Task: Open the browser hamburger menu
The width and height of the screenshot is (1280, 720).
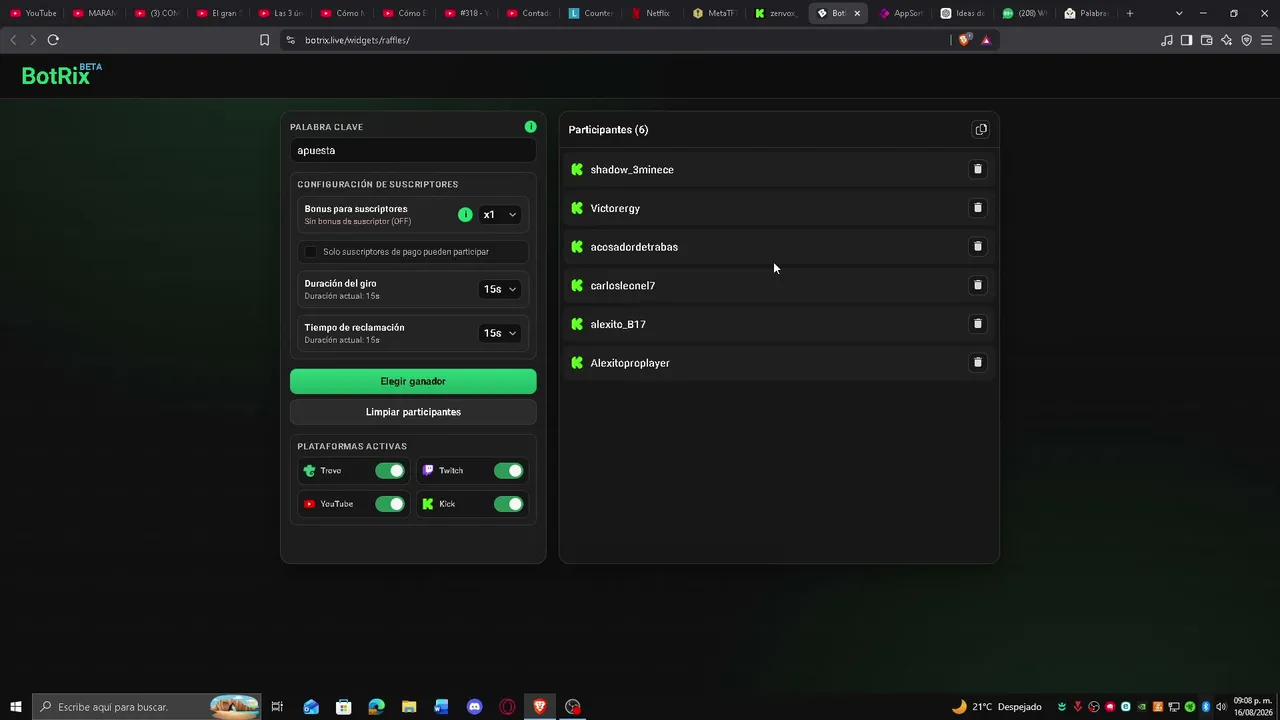Action: point(1267,40)
